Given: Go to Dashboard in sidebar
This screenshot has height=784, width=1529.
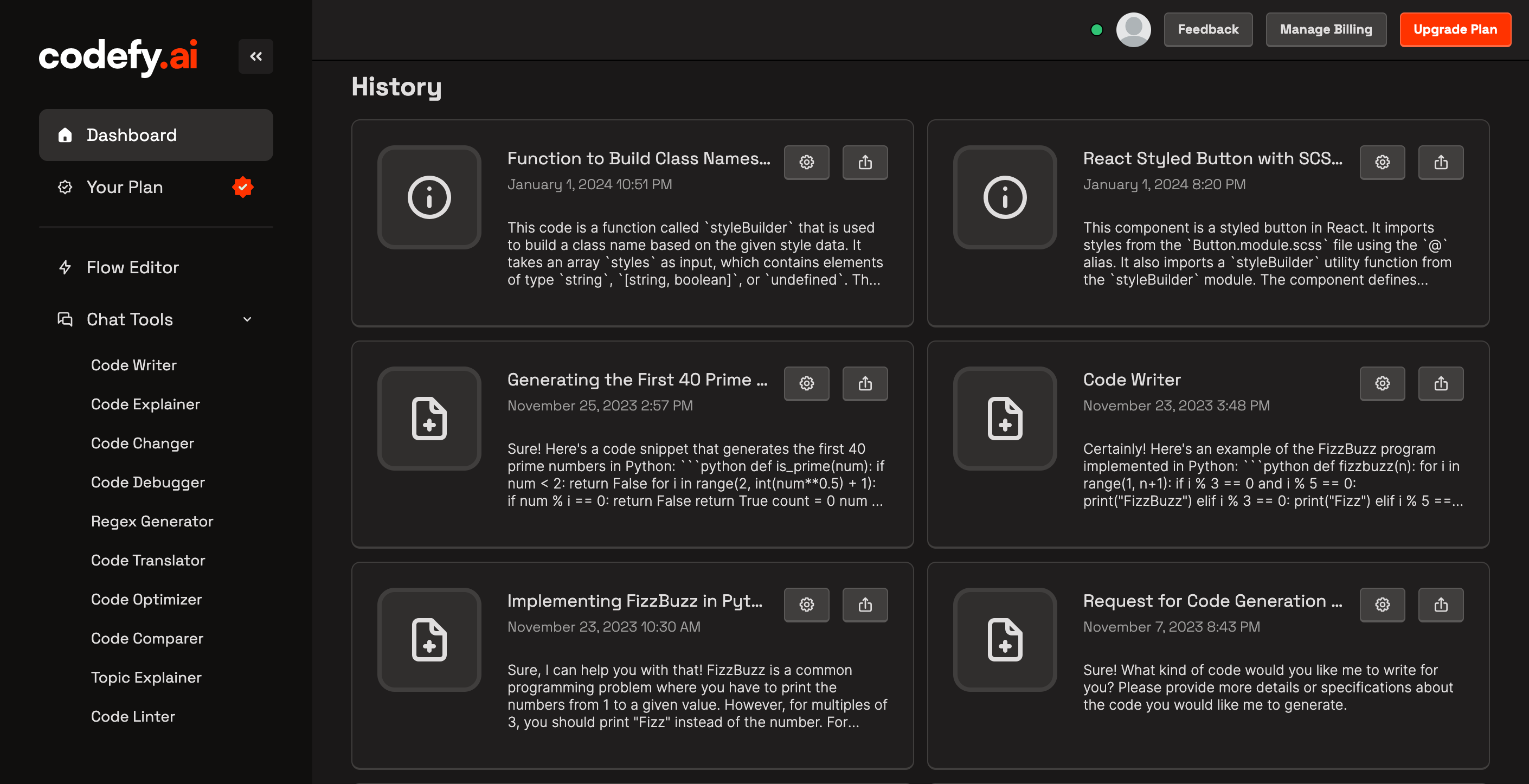Looking at the screenshot, I should [x=156, y=134].
